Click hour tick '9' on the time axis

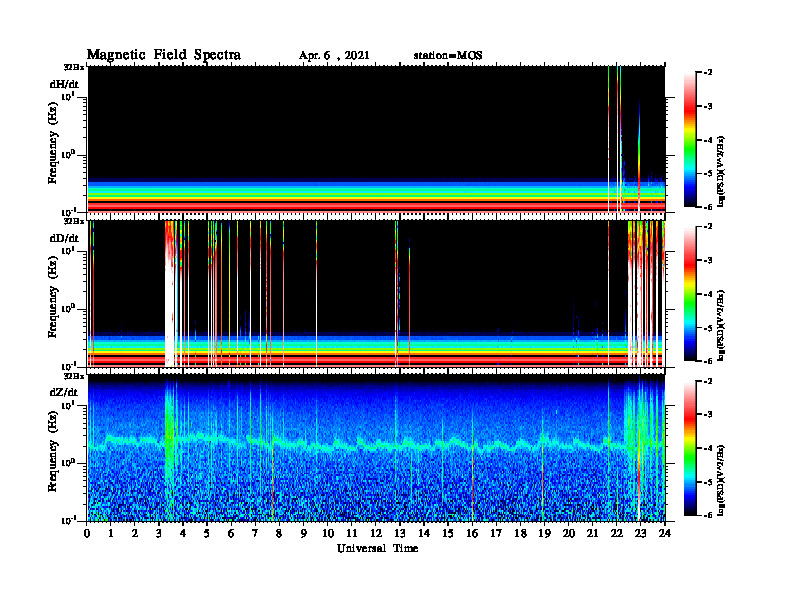pos(304,533)
